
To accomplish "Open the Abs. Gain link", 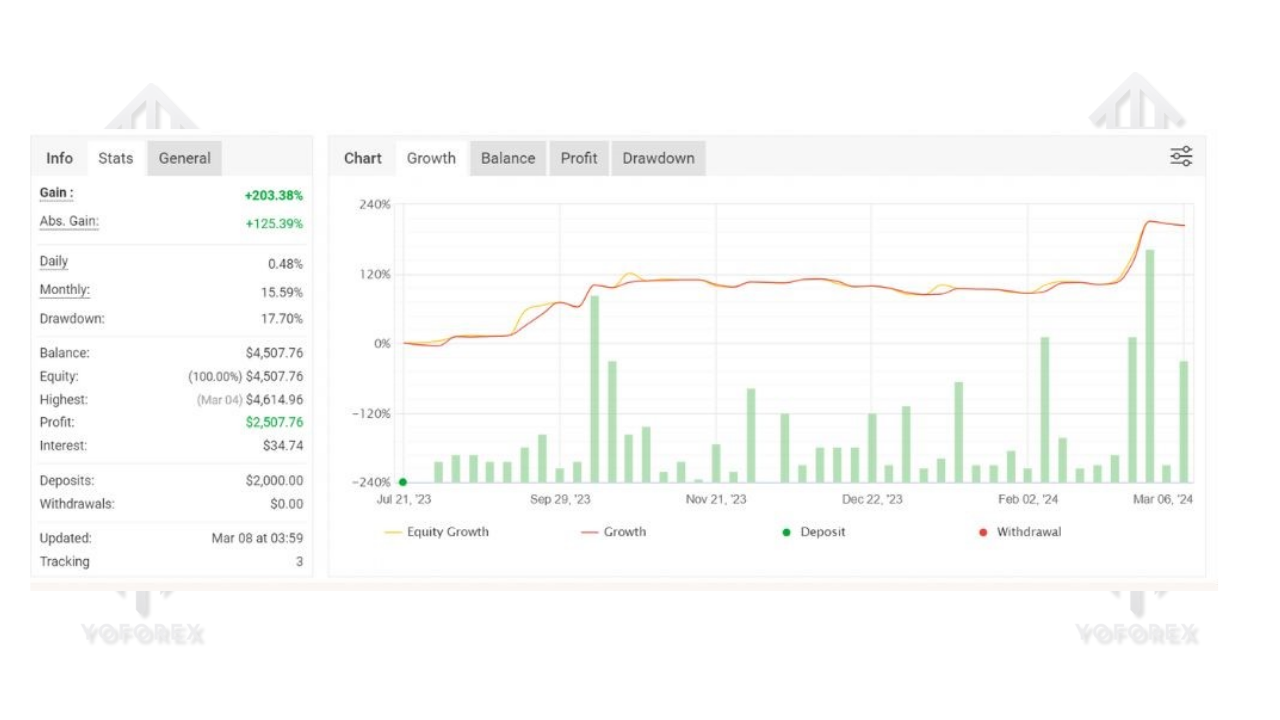I will (68, 220).
